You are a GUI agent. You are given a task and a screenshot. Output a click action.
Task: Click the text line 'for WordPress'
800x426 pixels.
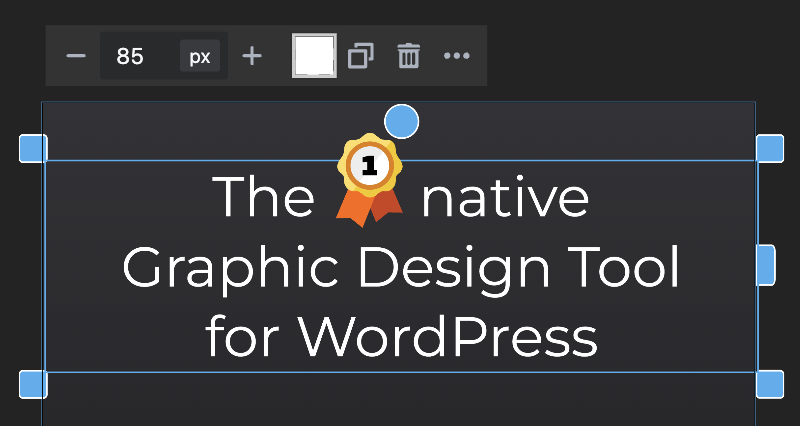pyautogui.click(x=401, y=337)
